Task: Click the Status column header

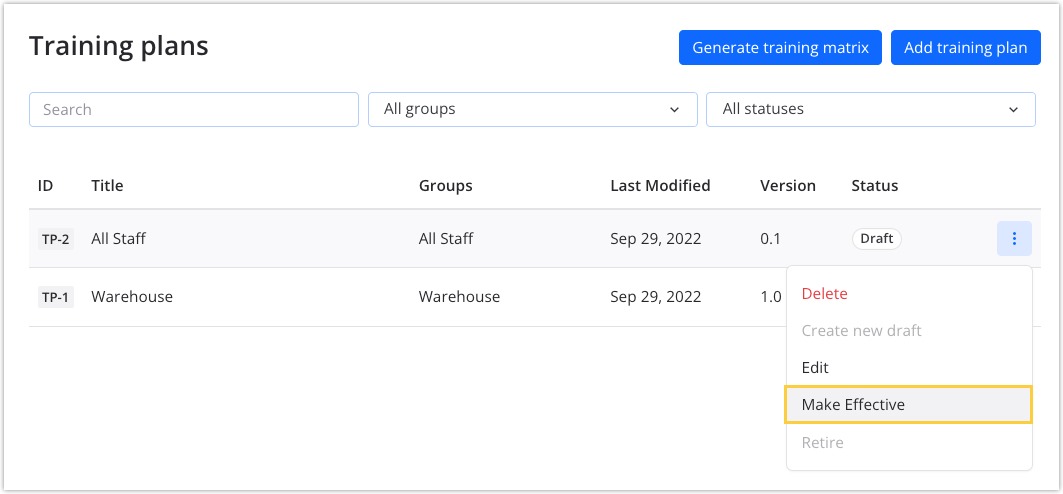Action: coord(874,186)
